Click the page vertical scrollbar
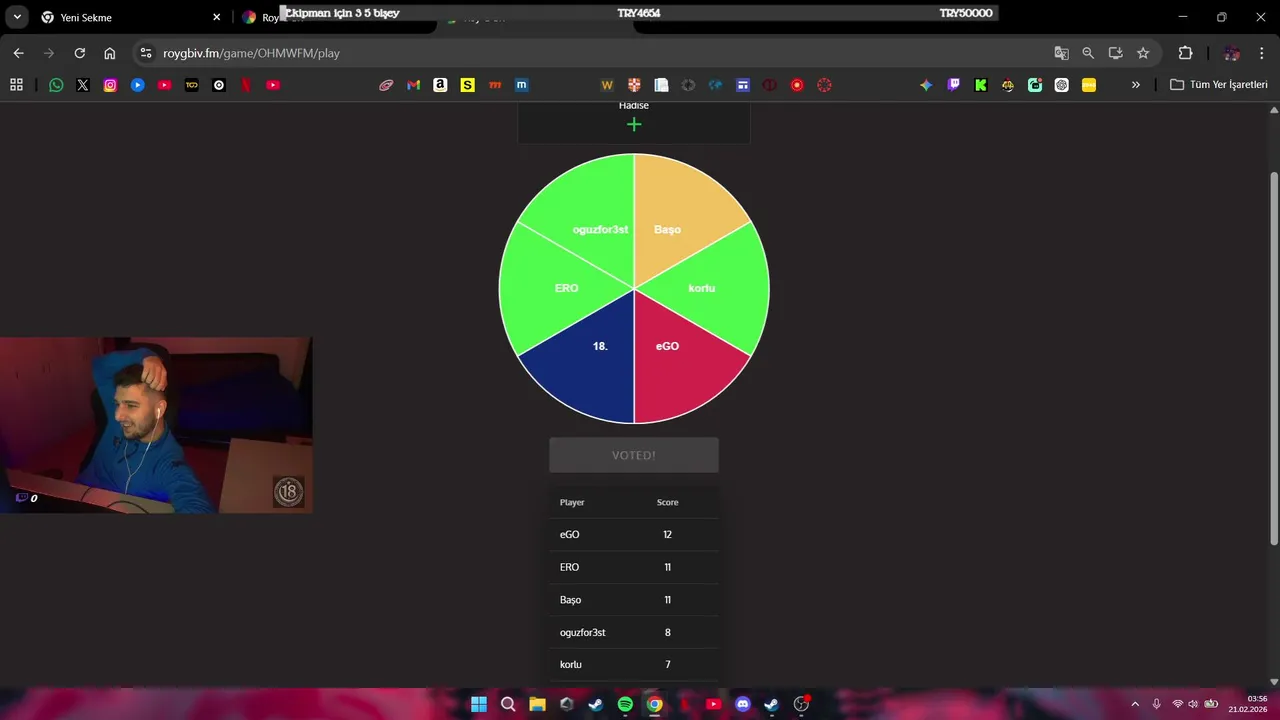 pyautogui.click(x=1273, y=358)
